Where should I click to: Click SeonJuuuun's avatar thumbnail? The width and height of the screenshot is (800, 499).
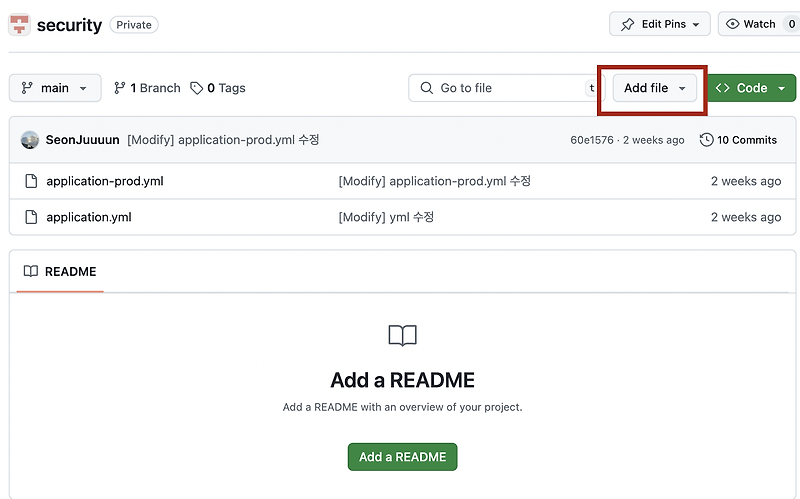[x=30, y=140]
